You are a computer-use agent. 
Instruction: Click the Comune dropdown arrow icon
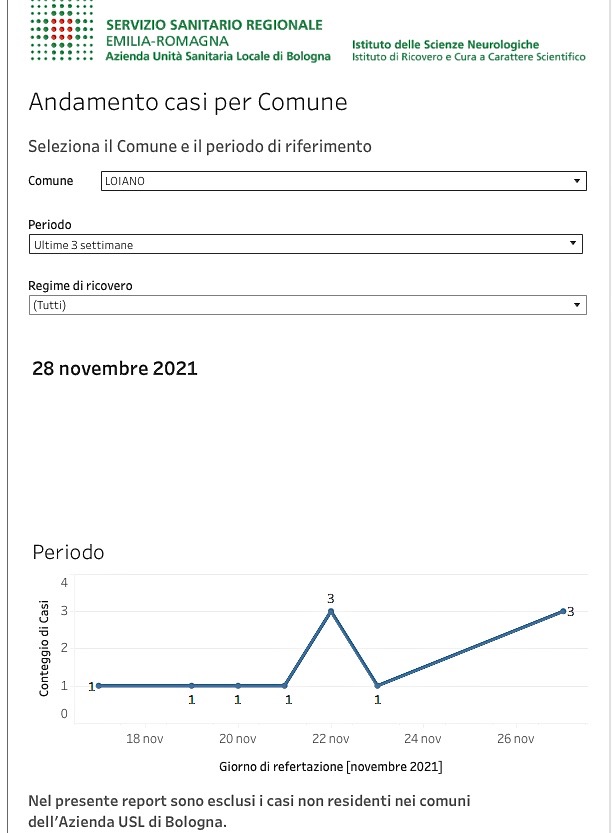577,181
